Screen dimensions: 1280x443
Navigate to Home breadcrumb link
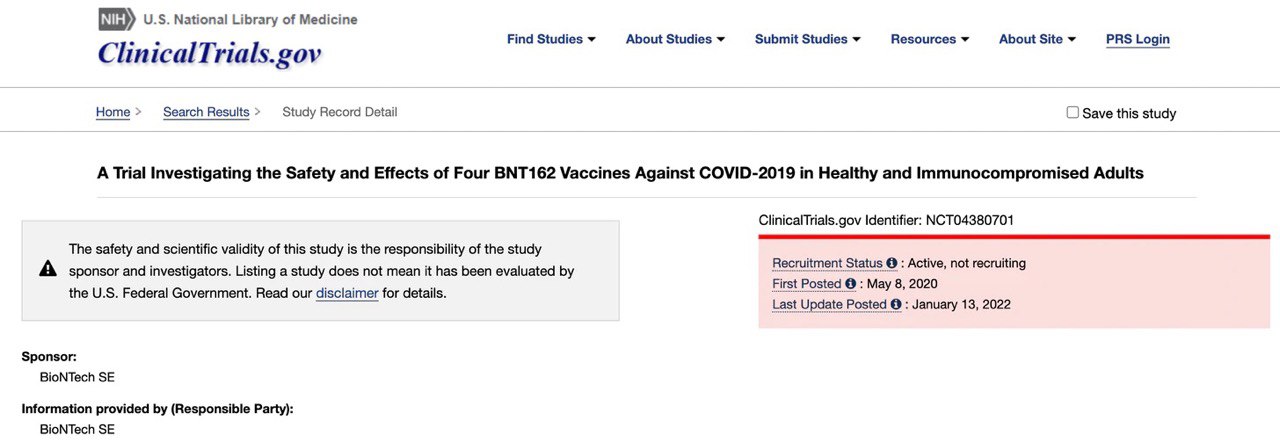tap(113, 112)
